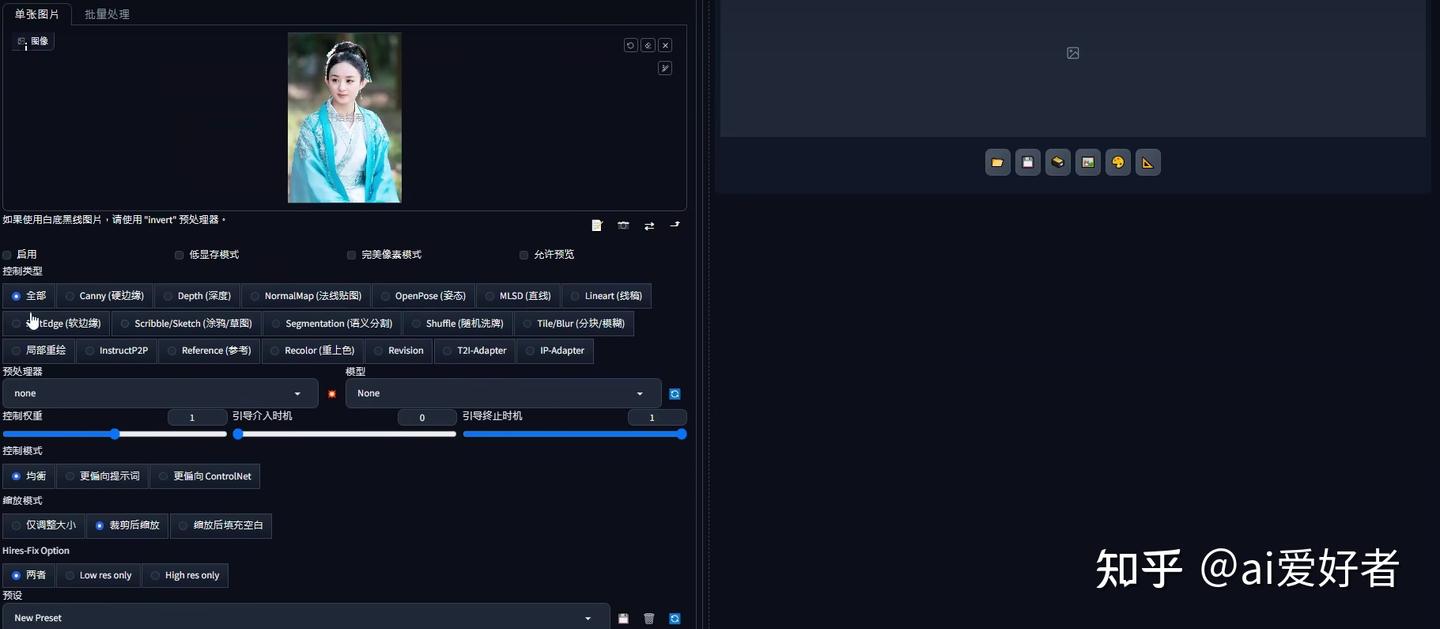Screen dimensions: 1440x629
Task: Choose the 仅调整大小 resize mode
Action: pos(43,525)
